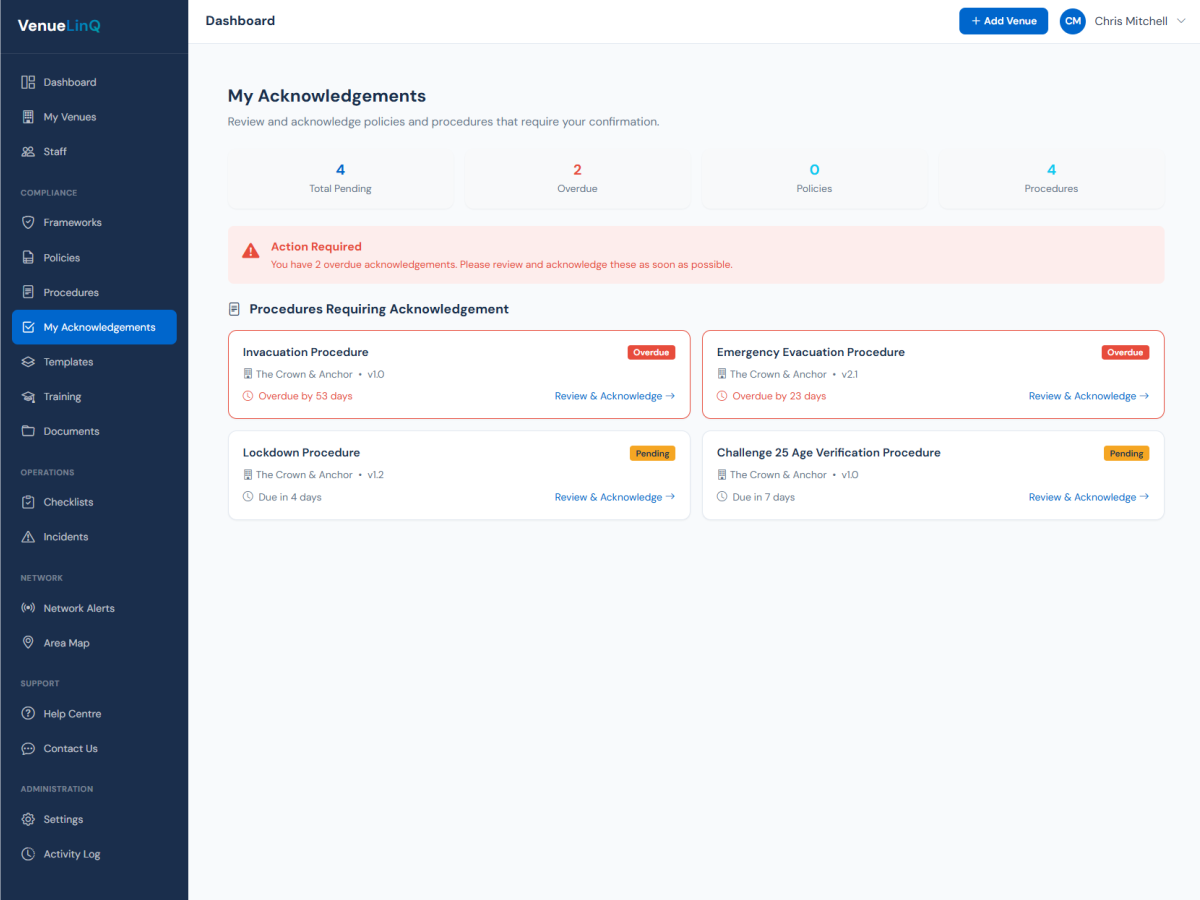Viewport: 1200px width, 900px height.
Task: Click the Incidents warning triangle icon
Action: tap(28, 536)
